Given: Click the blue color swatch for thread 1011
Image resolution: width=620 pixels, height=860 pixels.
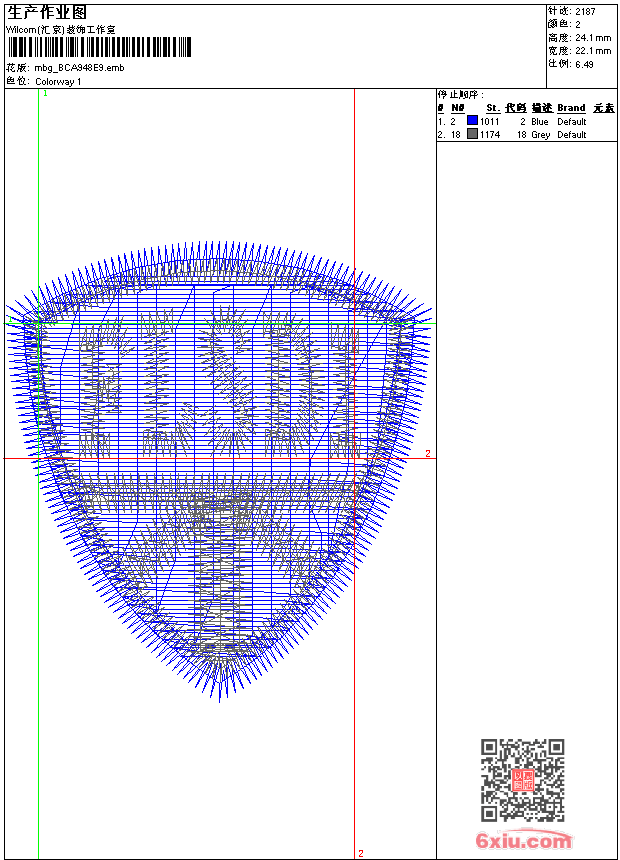Looking at the screenshot, I should pyautogui.click(x=473, y=121).
